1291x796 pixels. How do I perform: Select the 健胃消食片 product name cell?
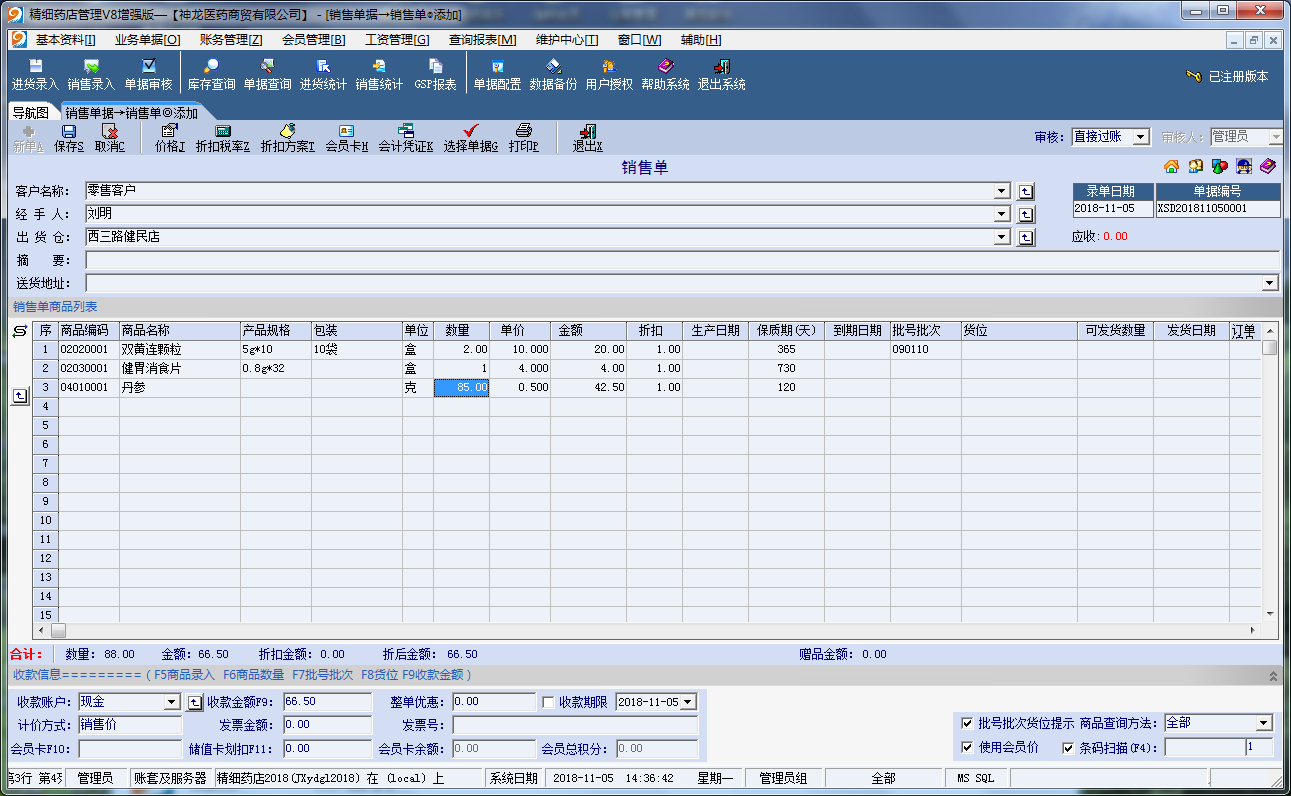[x=180, y=369]
